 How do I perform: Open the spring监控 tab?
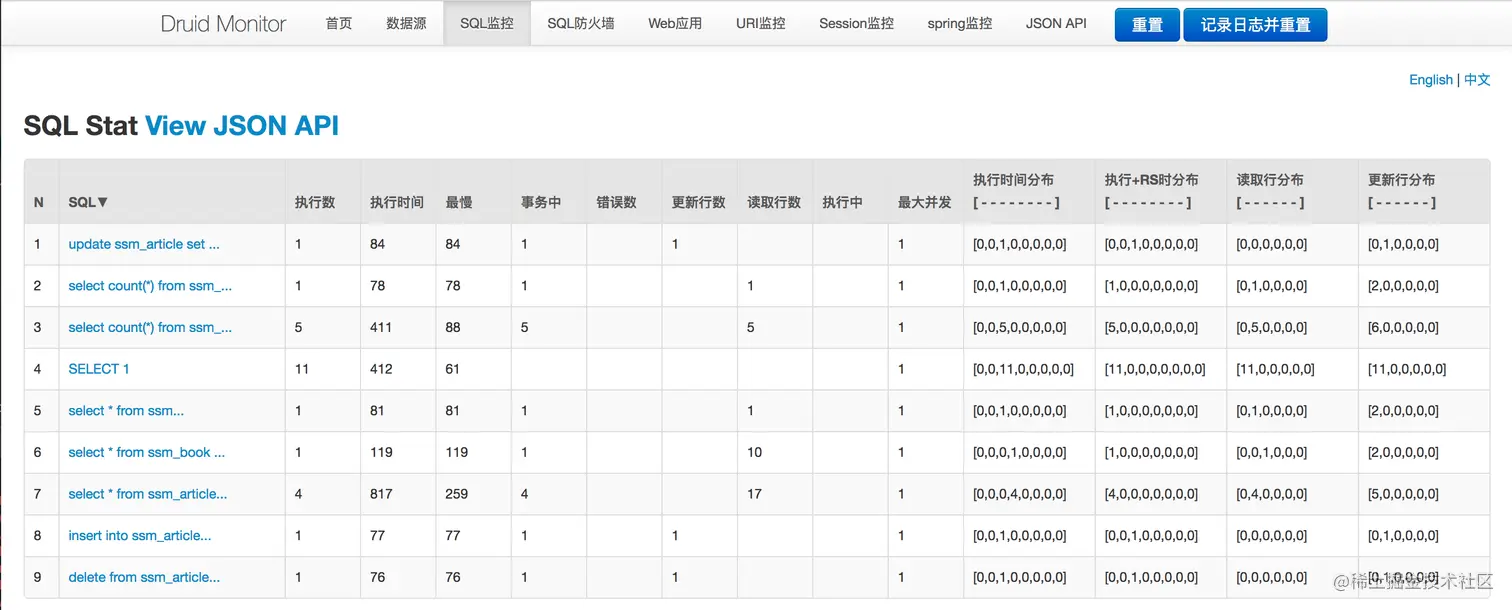pos(960,23)
